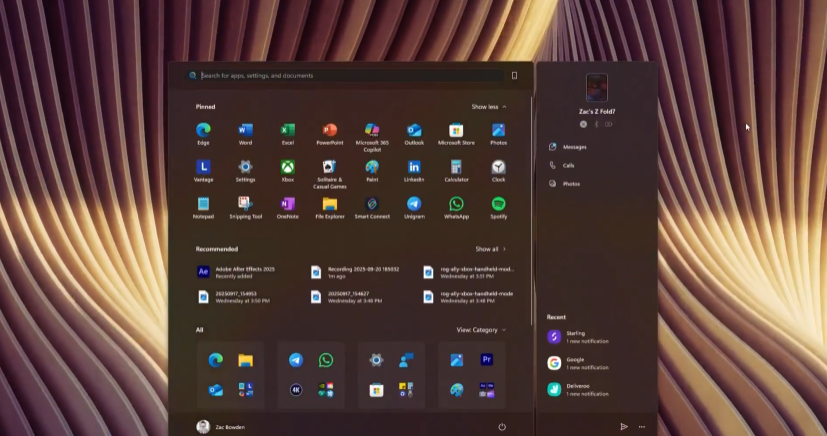Open the pinned Photos app
This screenshot has width=827, height=436.
498,134
